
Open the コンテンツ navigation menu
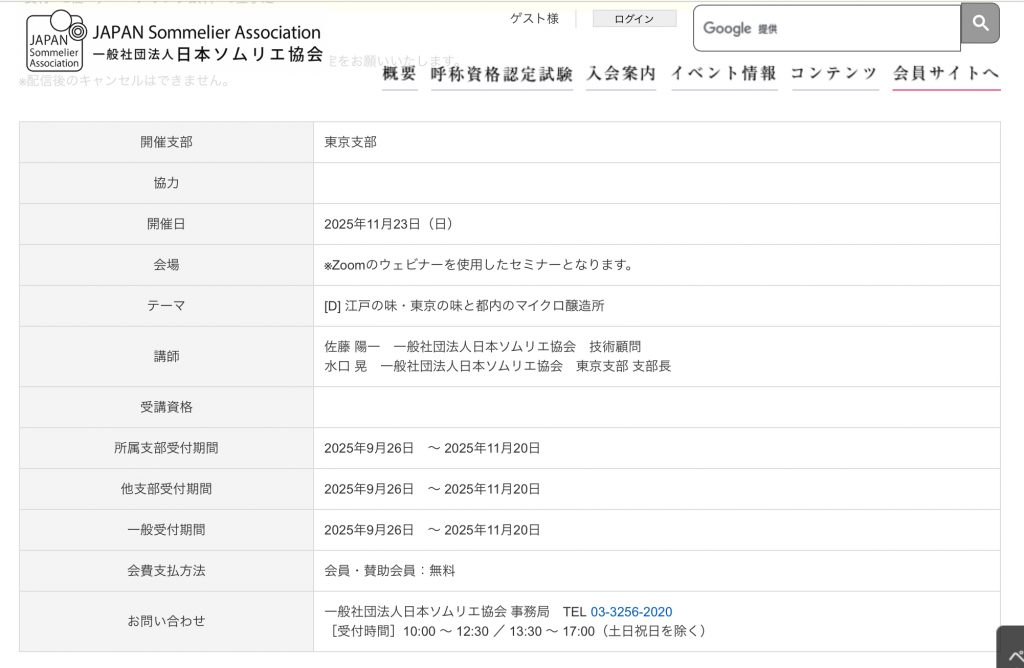pos(834,73)
